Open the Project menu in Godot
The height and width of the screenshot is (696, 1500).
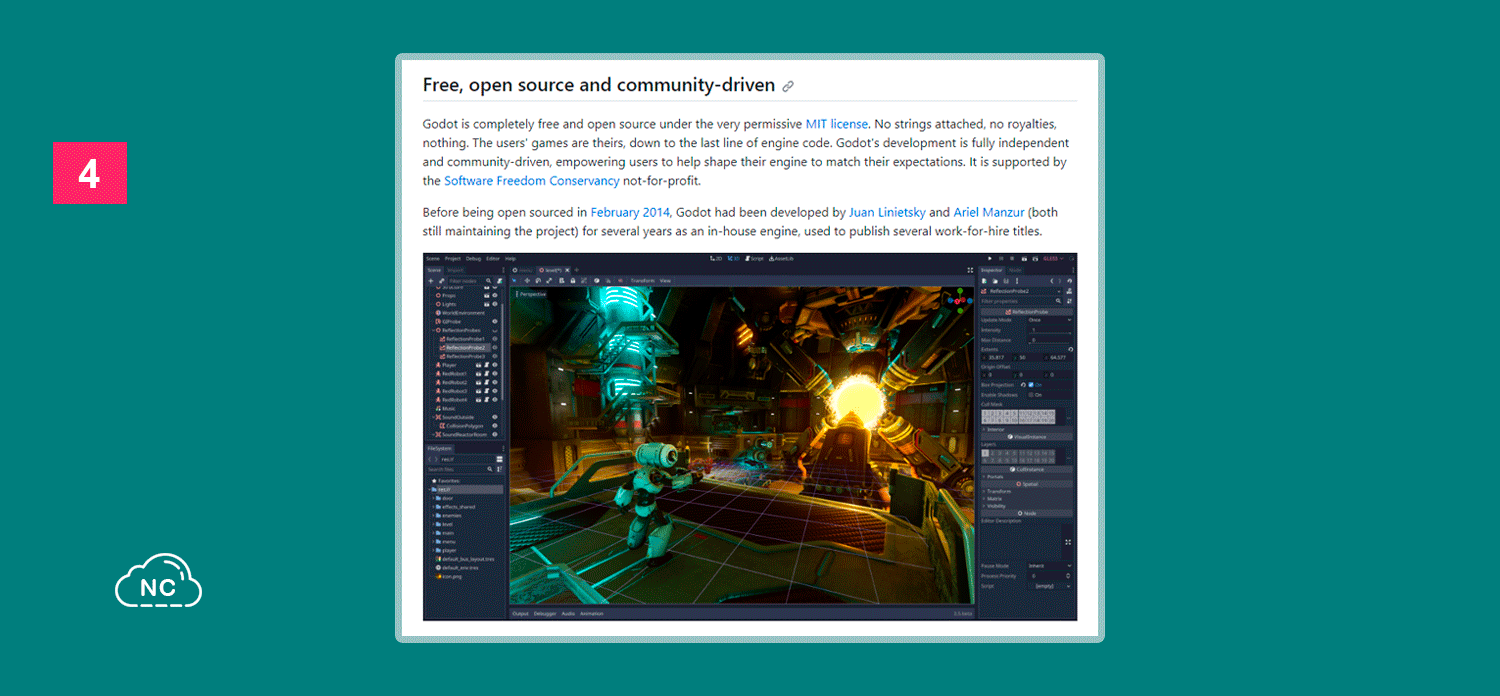(453, 258)
